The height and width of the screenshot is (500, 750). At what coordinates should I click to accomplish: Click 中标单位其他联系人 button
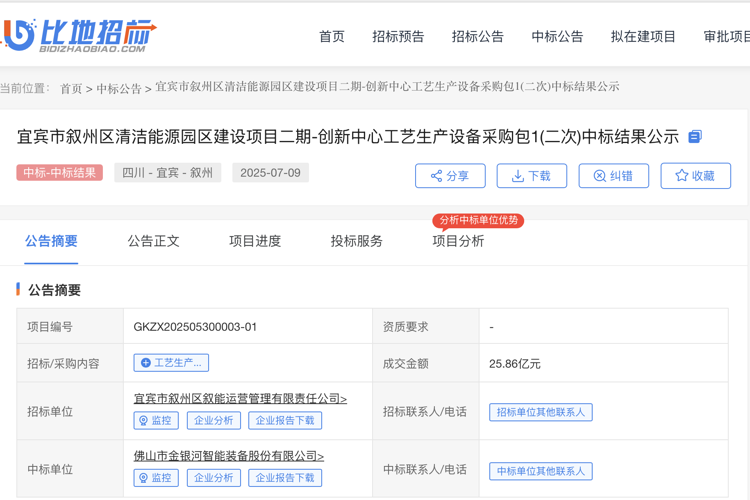[540, 471]
